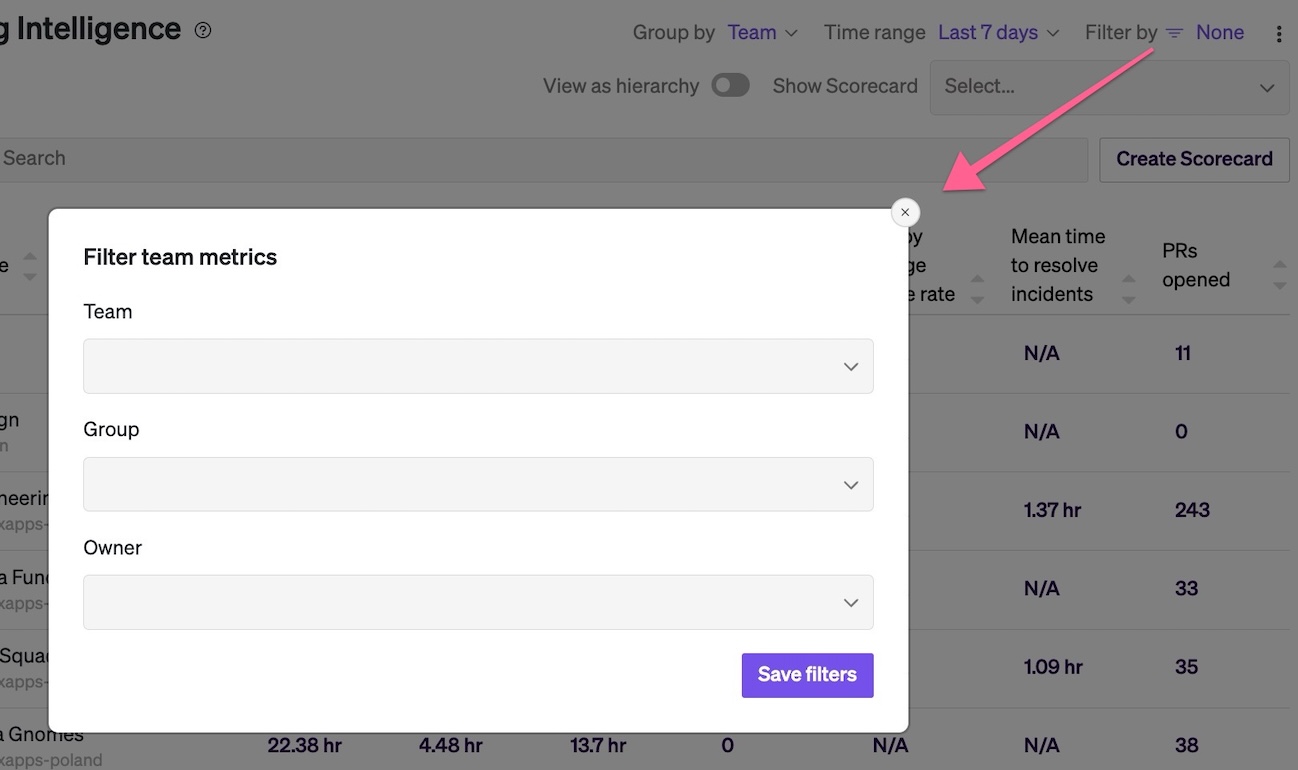This screenshot has height=770, width=1298.
Task: Open the Time range Last 7 days dropdown
Action: 998,33
